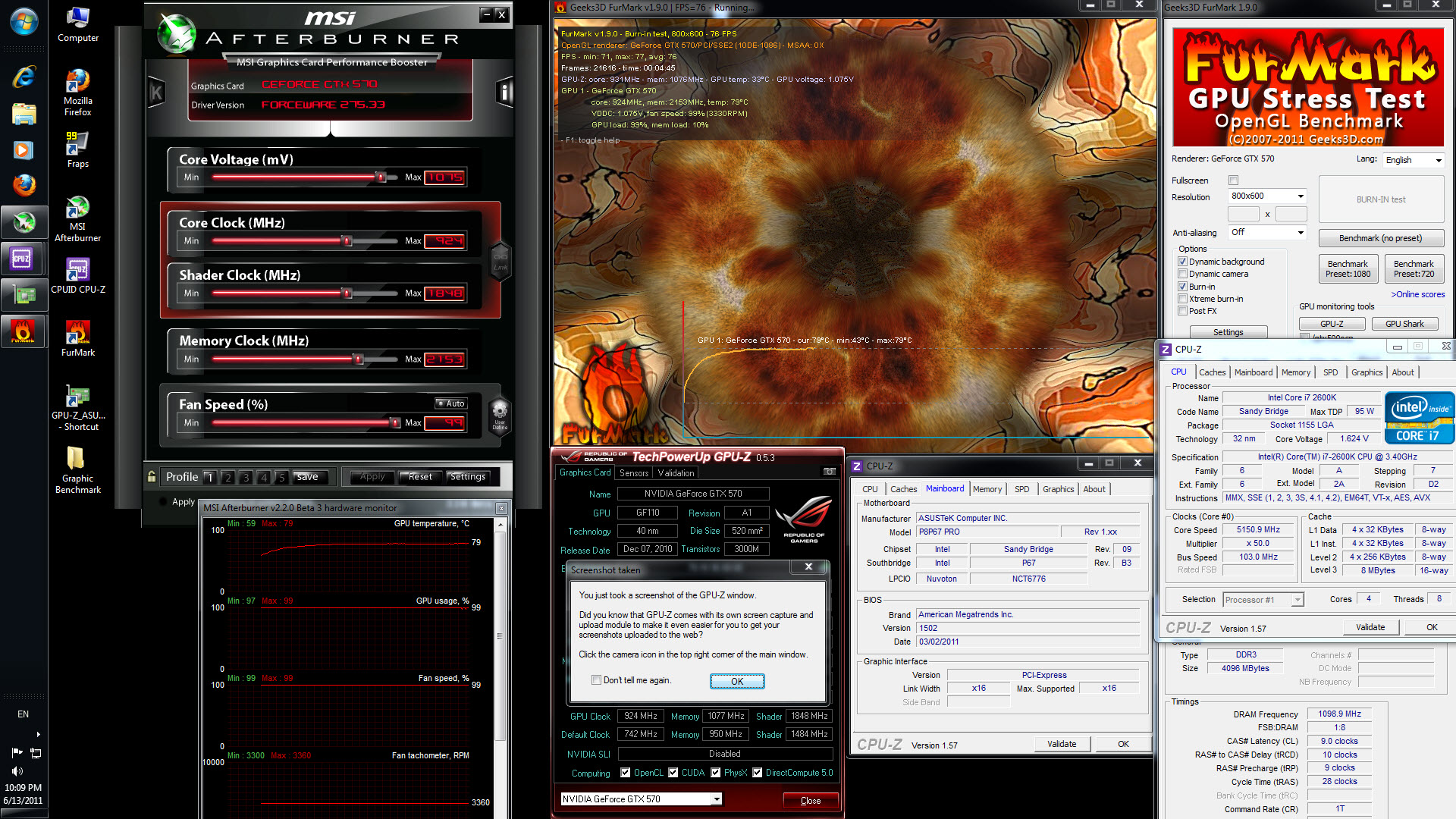Uncheck the Dynamic background option
This screenshot has width=1456, height=819.
point(1182,262)
